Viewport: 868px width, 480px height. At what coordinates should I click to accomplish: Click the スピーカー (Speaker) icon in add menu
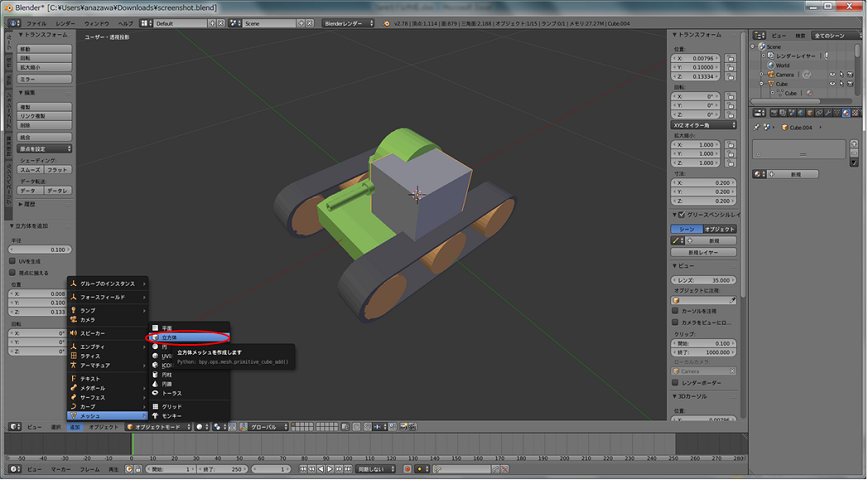[x=74, y=333]
